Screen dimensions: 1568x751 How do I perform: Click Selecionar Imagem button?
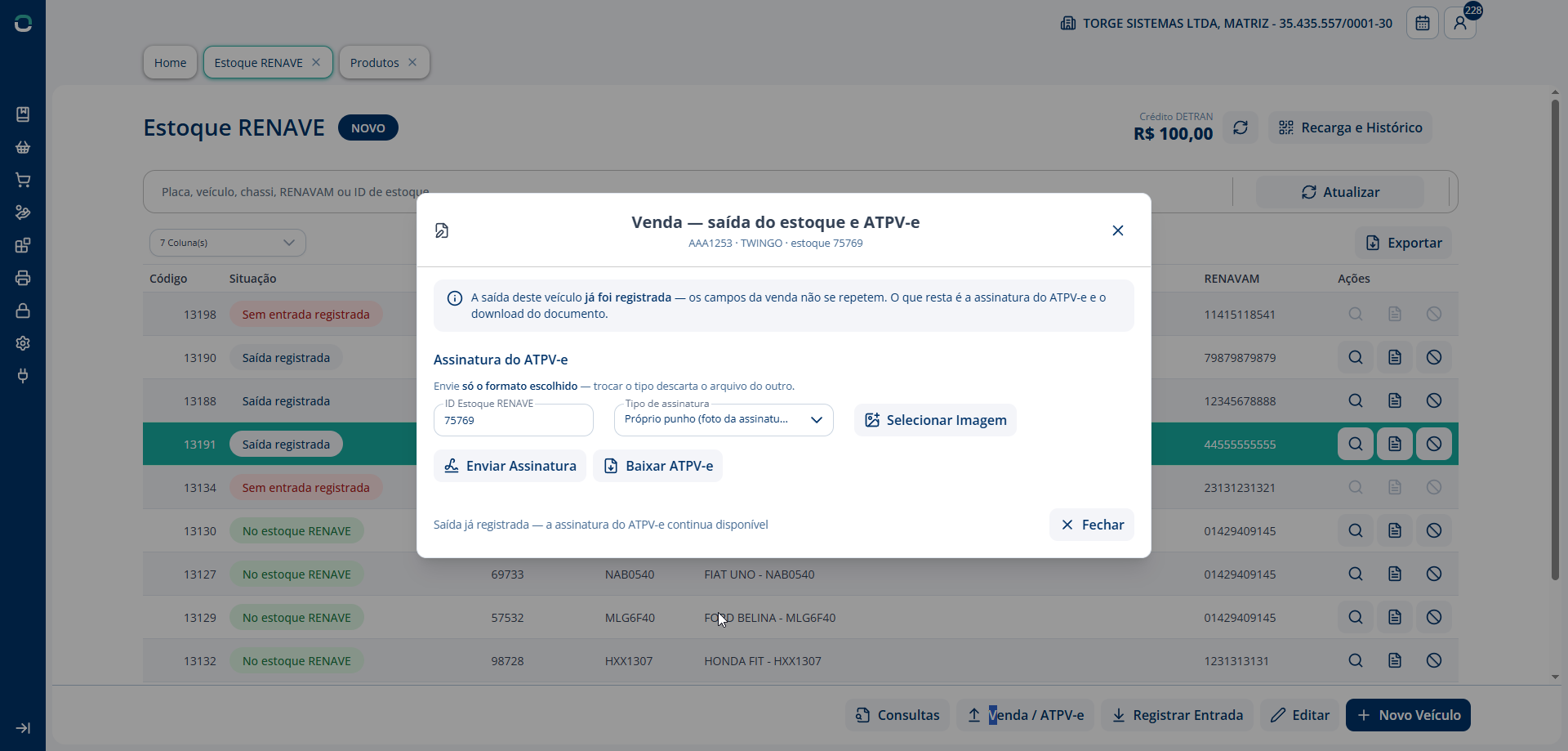click(935, 420)
